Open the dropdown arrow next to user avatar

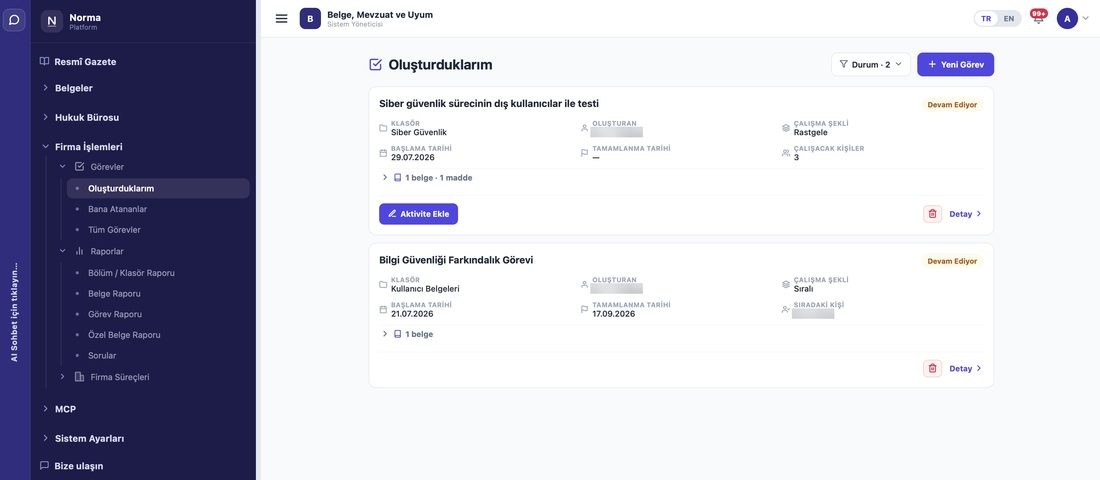[x=1086, y=18]
